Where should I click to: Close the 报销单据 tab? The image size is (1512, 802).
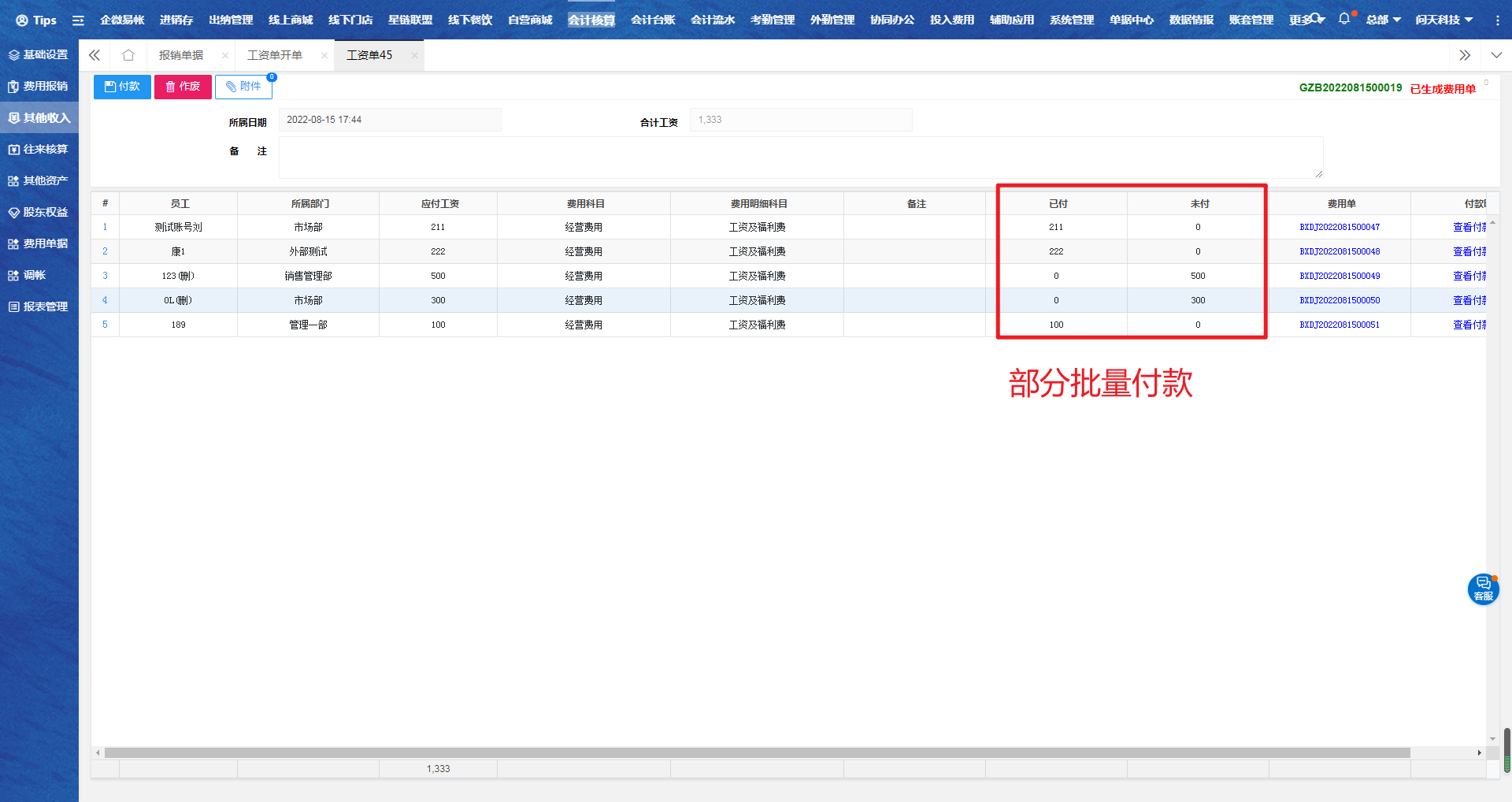click(225, 55)
